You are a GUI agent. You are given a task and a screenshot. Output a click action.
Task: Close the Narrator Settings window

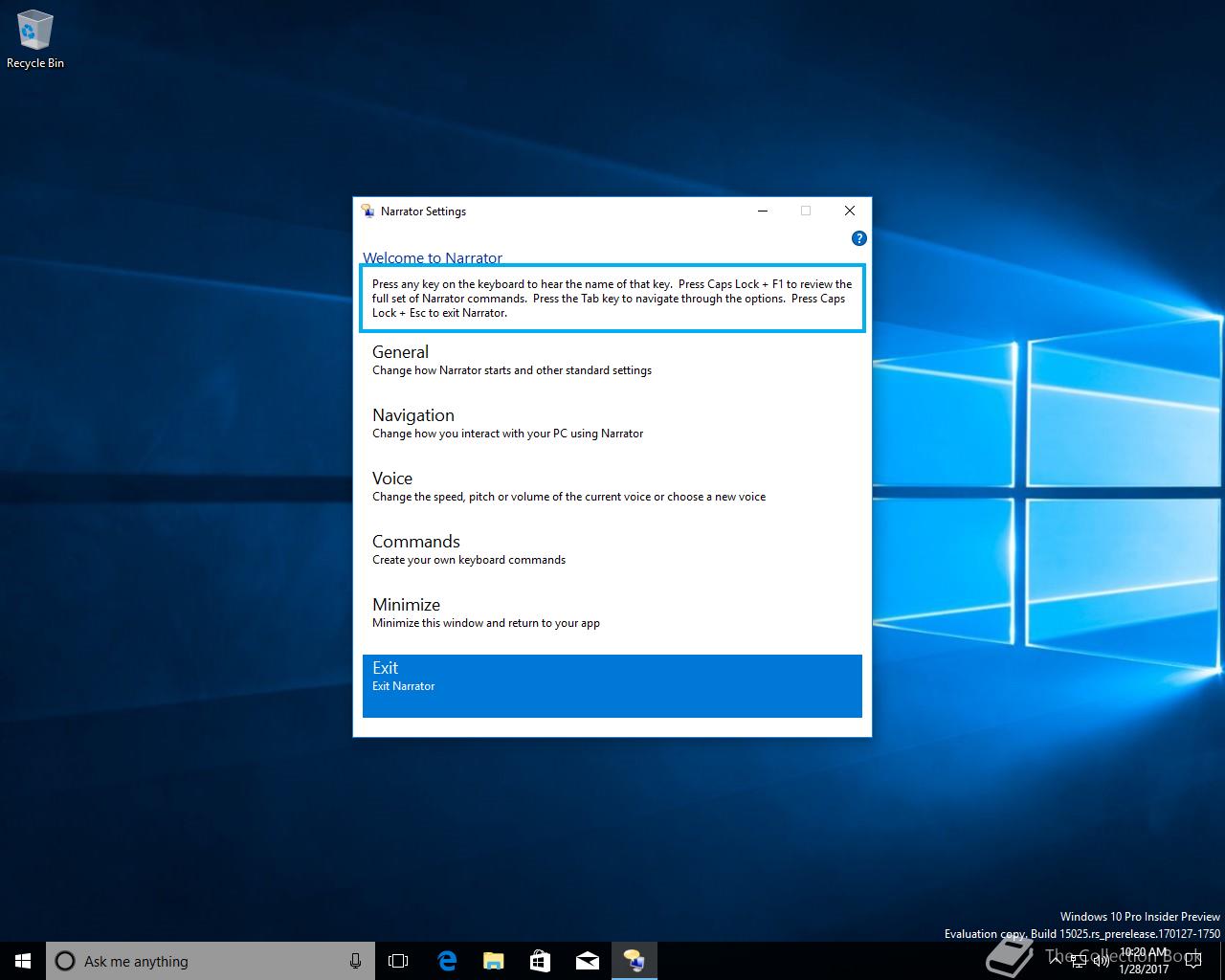[x=849, y=211]
